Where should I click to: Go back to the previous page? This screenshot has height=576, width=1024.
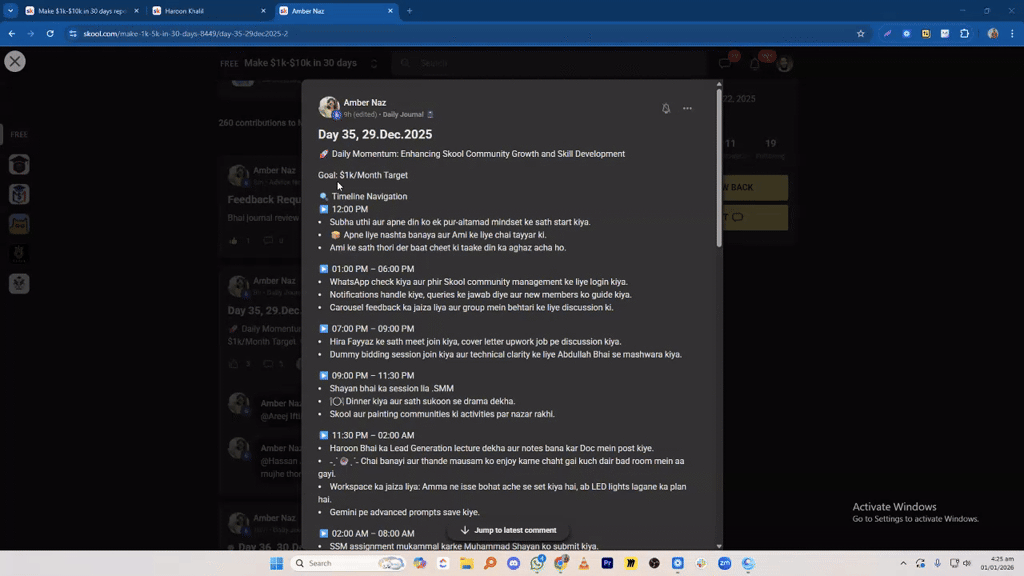pyautogui.click(x=12, y=33)
